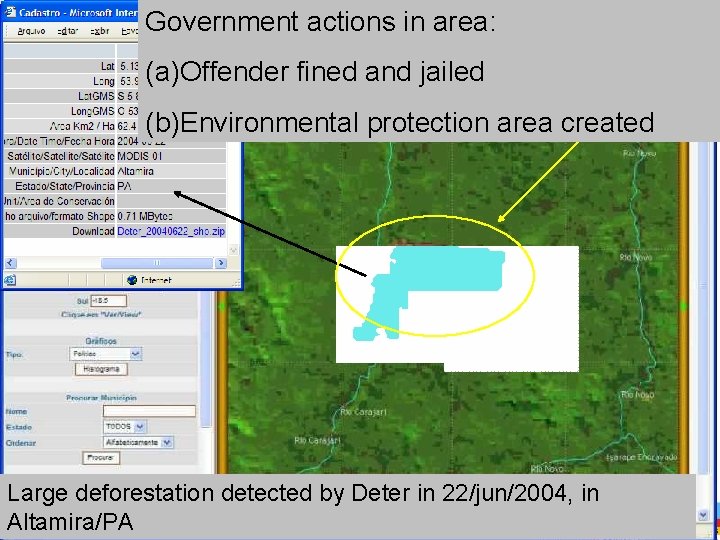Viewport: 720px width, 540px height.
Task: Click the 'LatGMS' row label
Action: (96, 96)
